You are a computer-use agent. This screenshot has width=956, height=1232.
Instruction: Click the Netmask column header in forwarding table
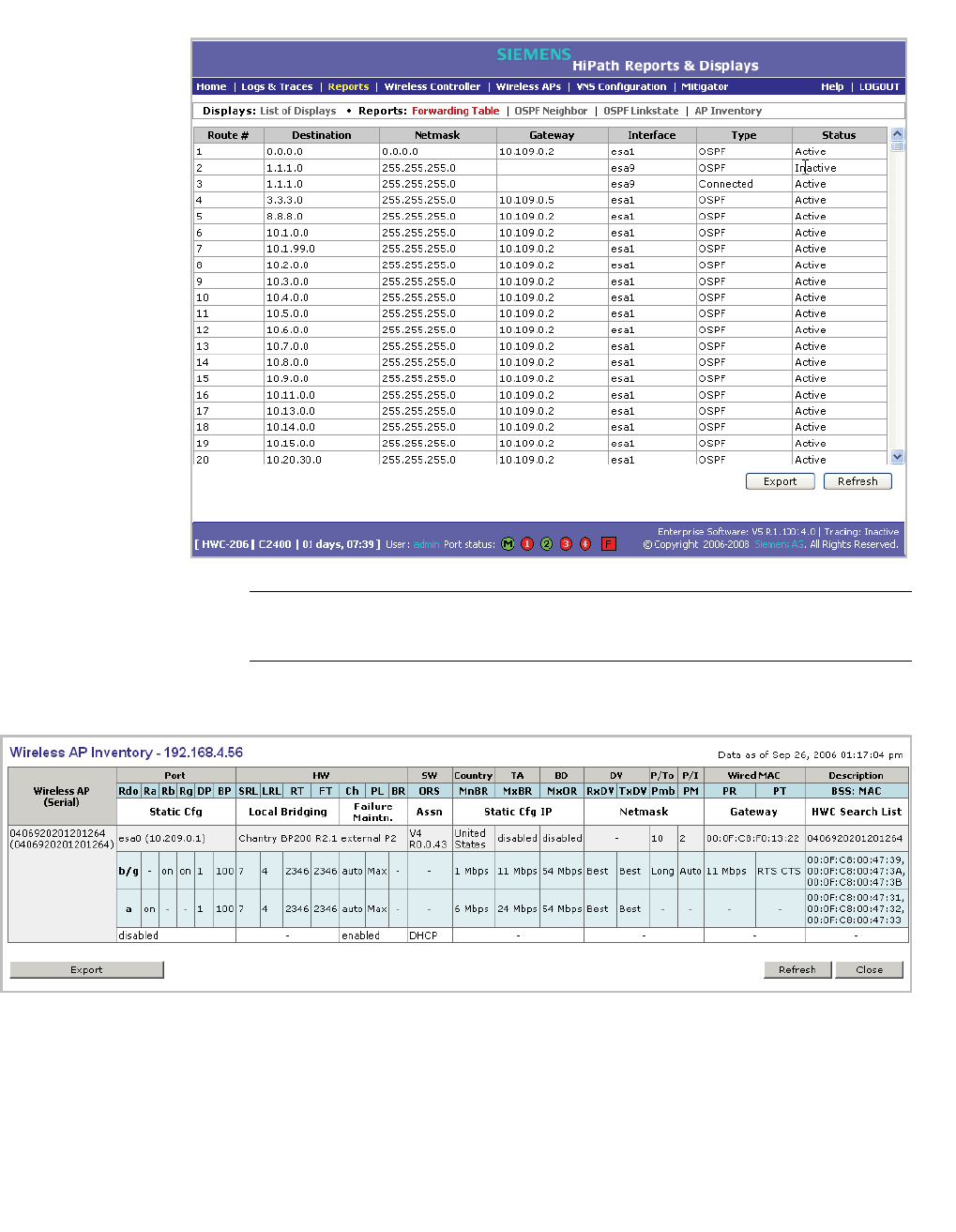pos(437,135)
